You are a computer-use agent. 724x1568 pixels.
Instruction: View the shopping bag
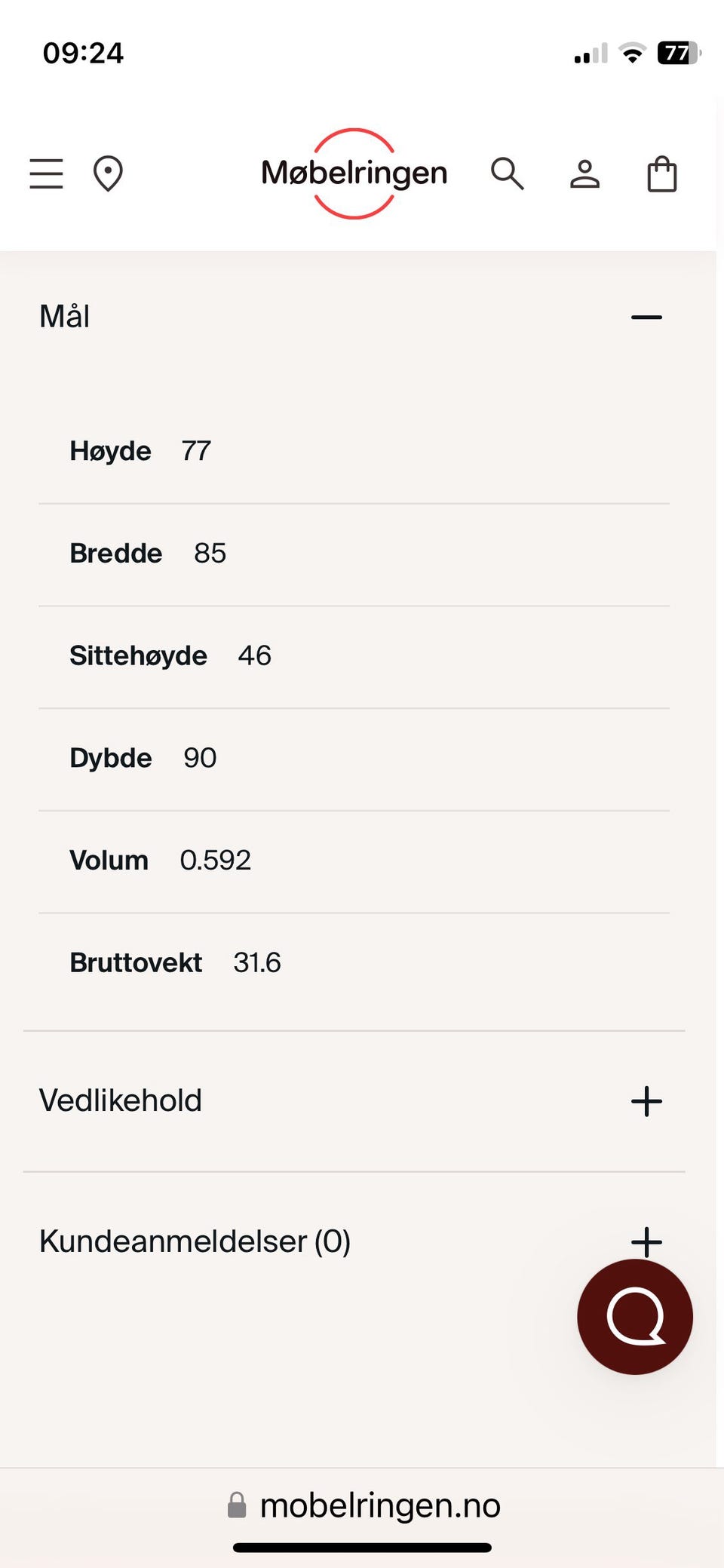(662, 173)
